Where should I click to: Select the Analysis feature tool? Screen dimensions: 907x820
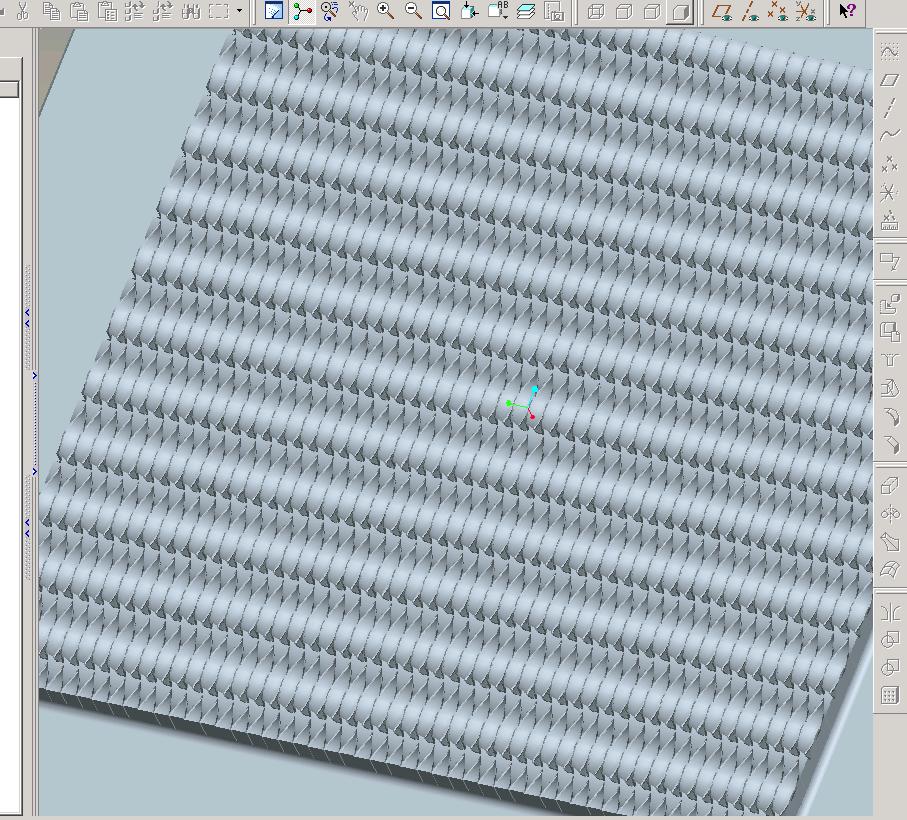pyautogui.click(x=890, y=221)
